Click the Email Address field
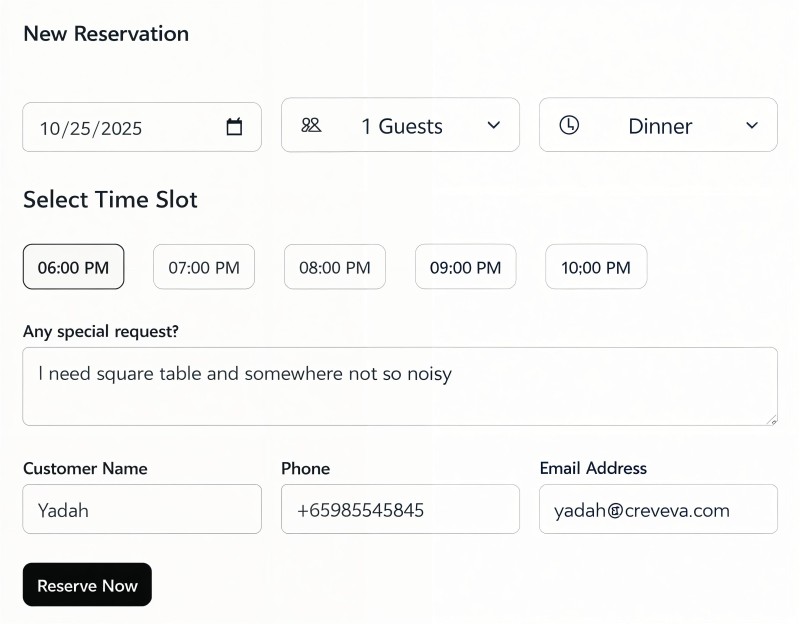The width and height of the screenshot is (800, 624). tap(658, 509)
